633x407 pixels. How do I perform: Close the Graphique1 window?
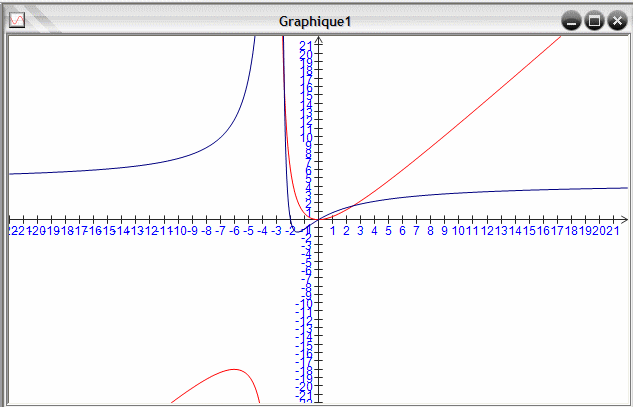[x=618, y=21]
